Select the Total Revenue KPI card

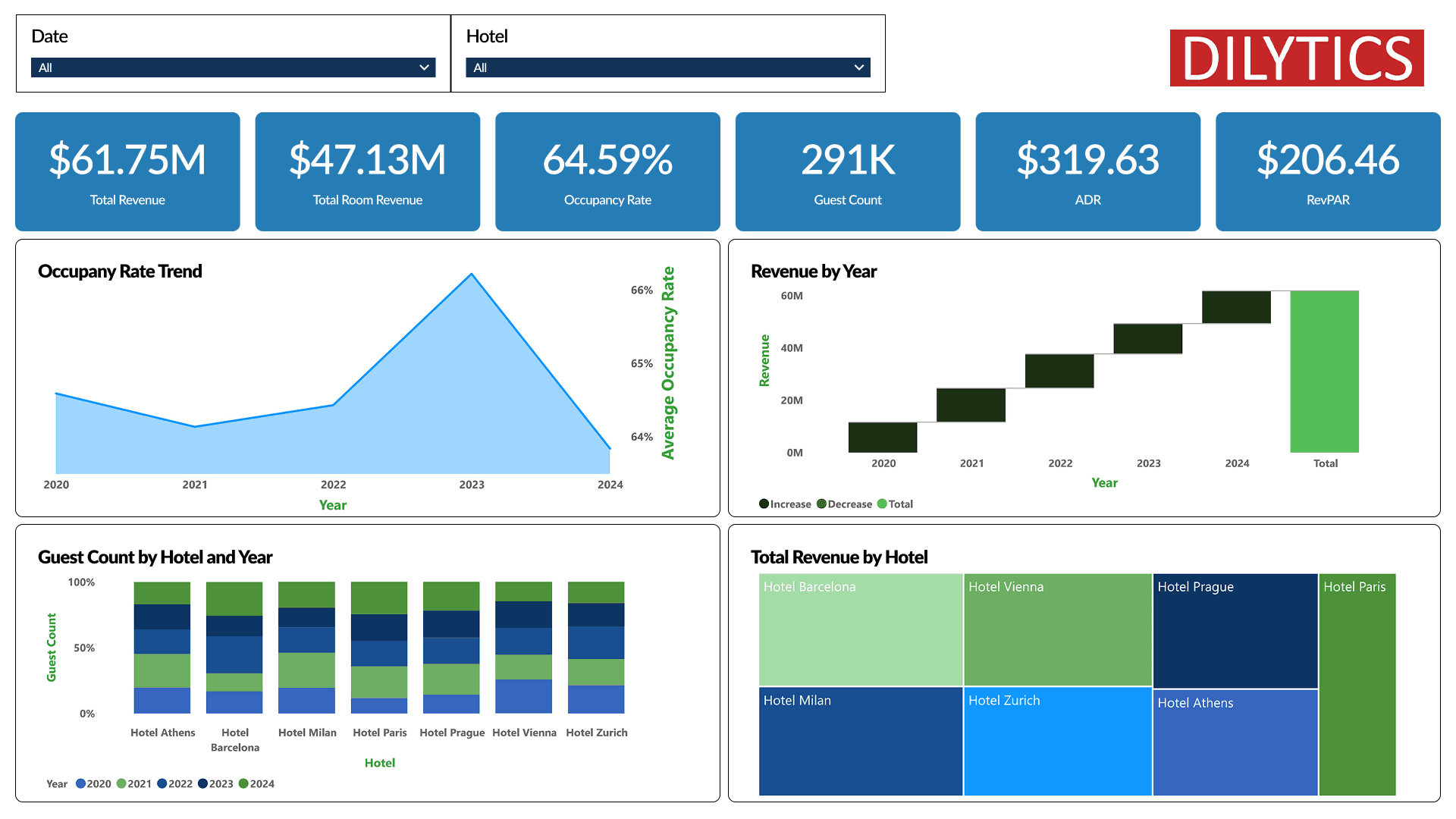127,171
